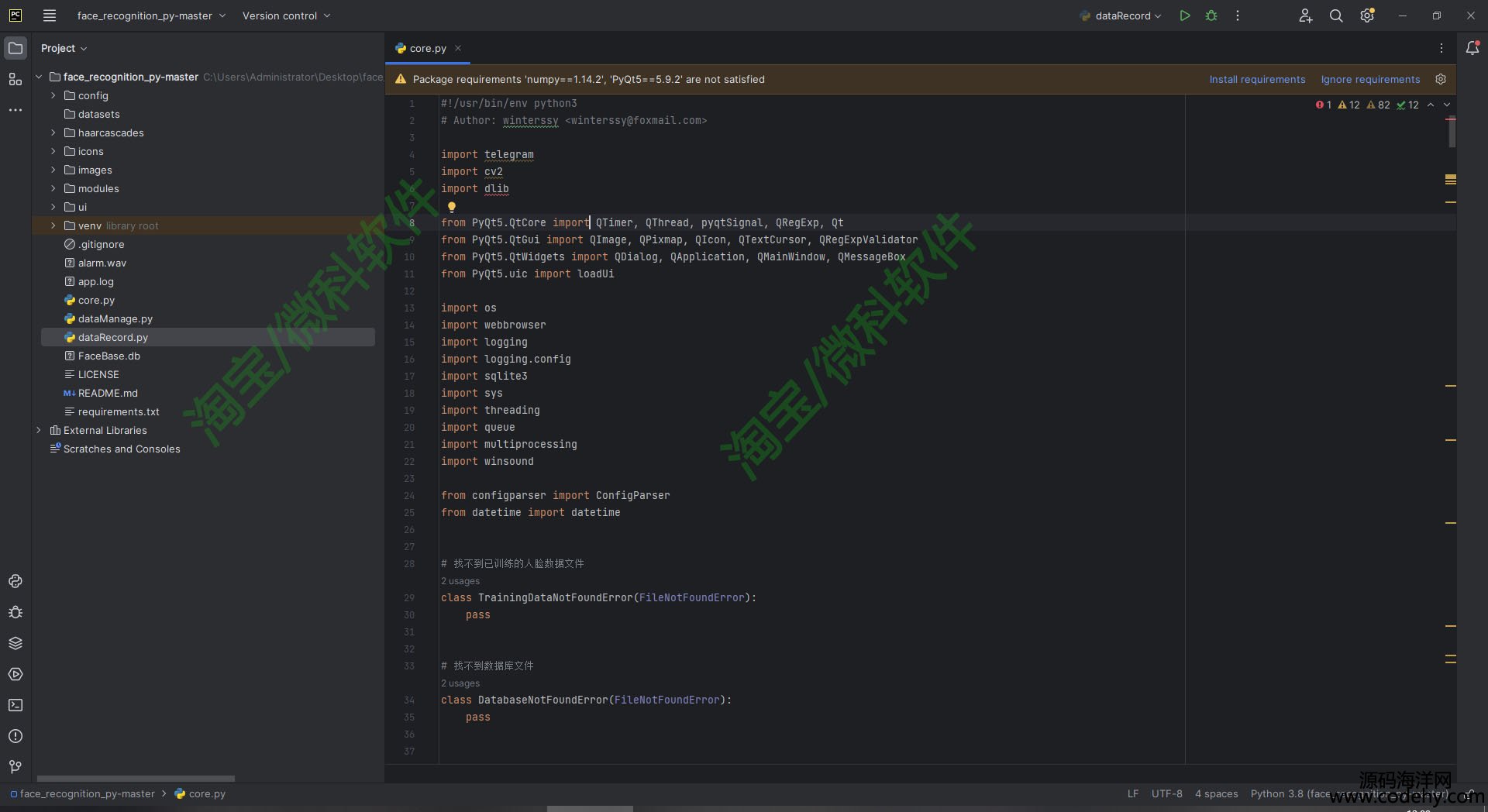The width and height of the screenshot is (1488, 812).
Task: Open the Python Packages tool window
Action: pos(15,643)
